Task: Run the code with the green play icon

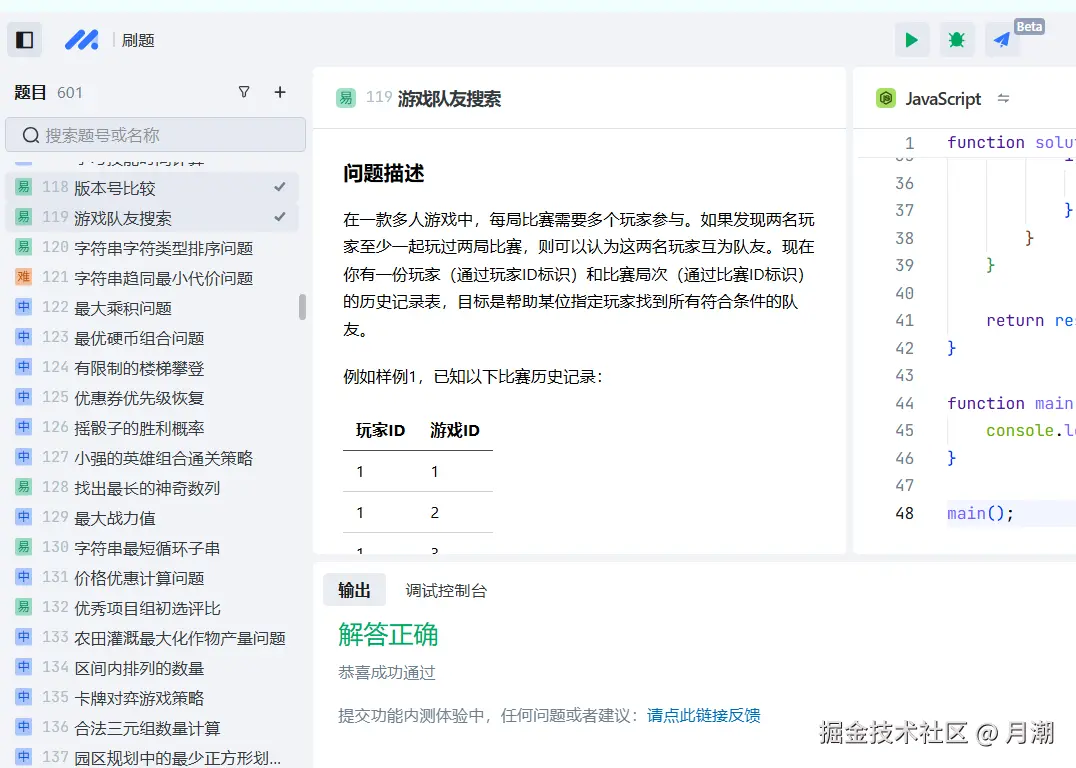Action: (911, 39)
